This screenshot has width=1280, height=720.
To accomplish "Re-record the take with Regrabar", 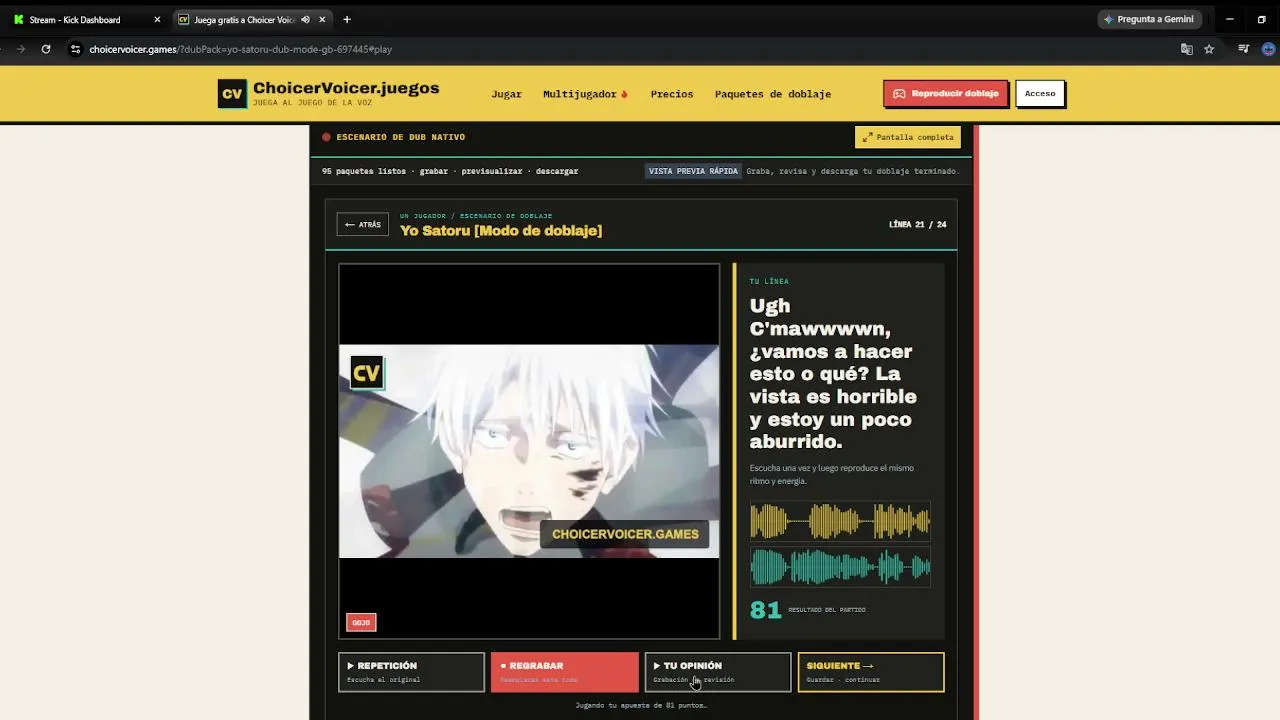I will (x=564, y=672).
